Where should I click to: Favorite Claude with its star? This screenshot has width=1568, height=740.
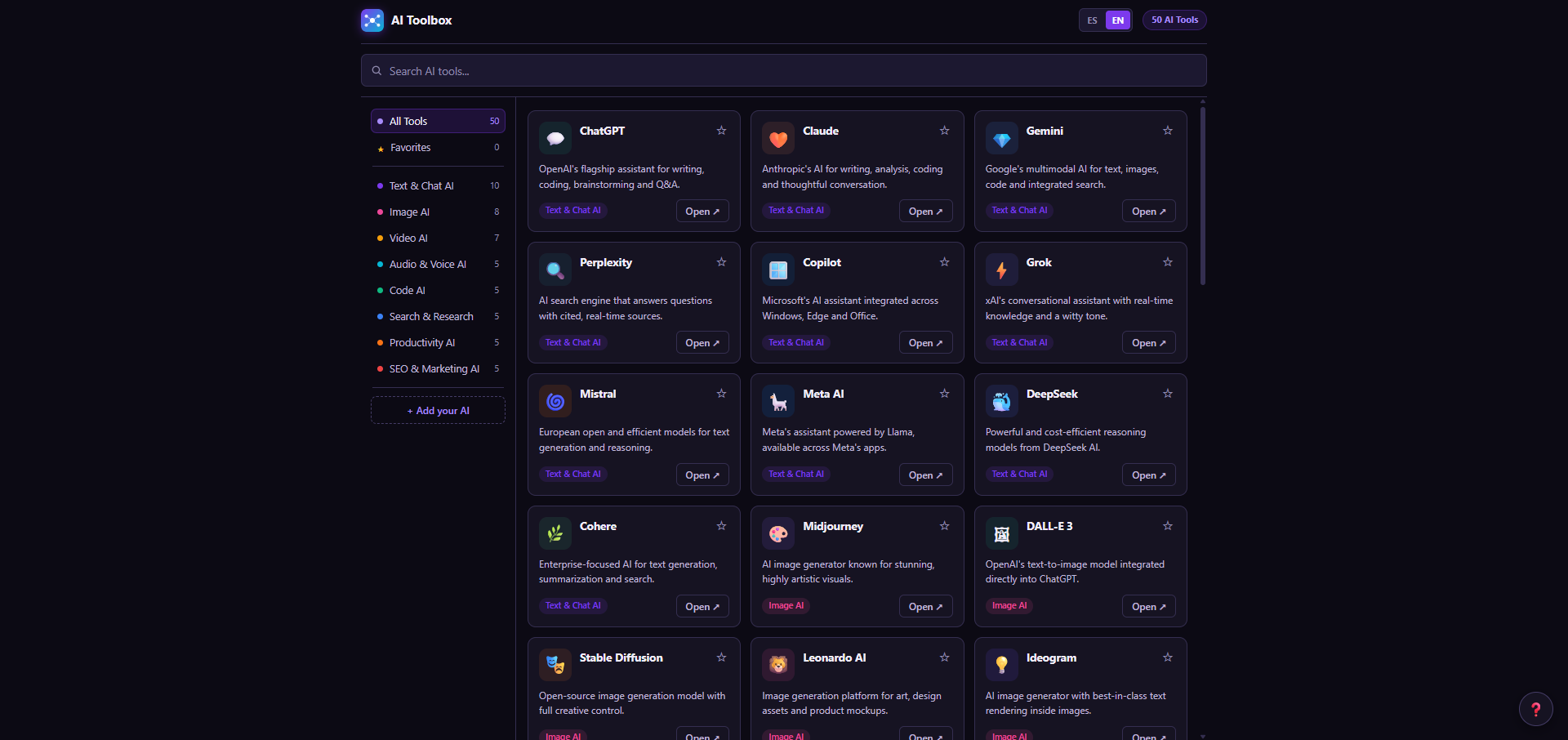coord(944,131)
